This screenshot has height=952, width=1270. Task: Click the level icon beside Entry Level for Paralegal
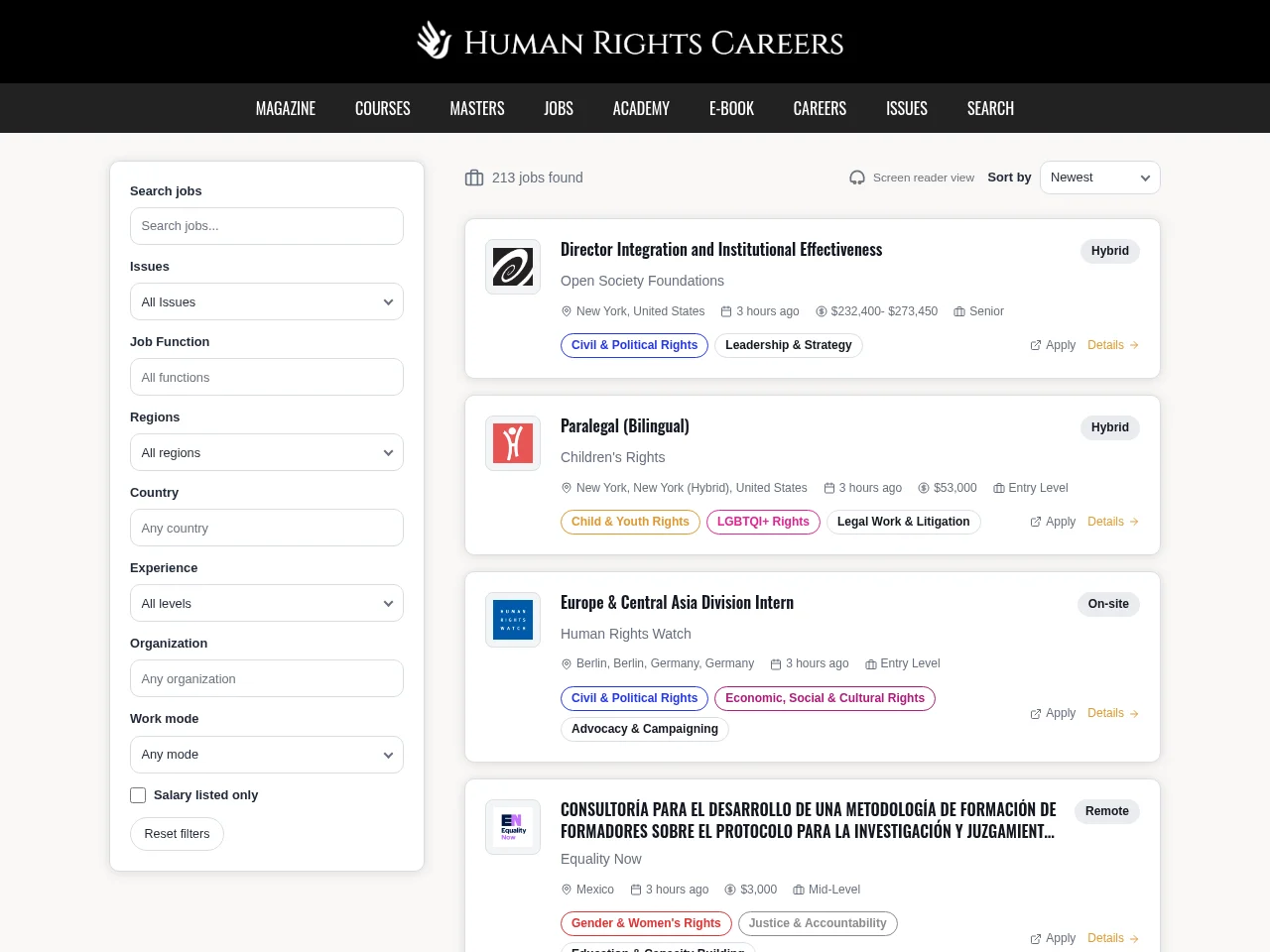coord(999,488)
